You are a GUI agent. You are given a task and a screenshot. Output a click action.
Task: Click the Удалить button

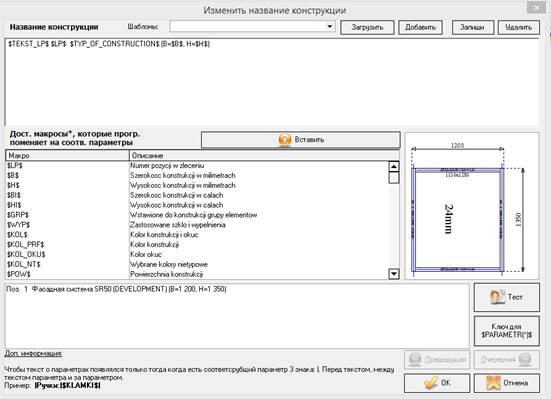(519, 27)
